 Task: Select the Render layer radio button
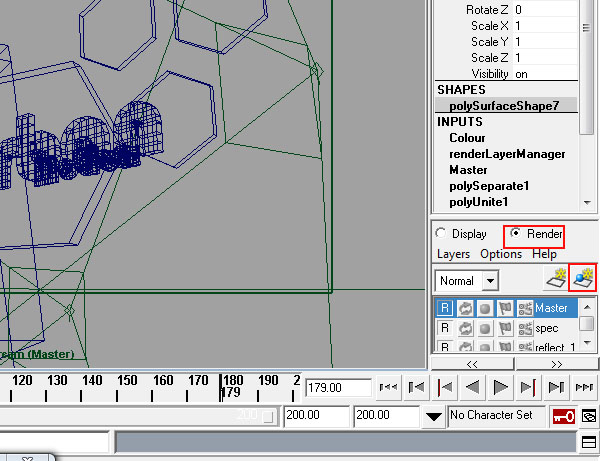click(x=516, y=233)
